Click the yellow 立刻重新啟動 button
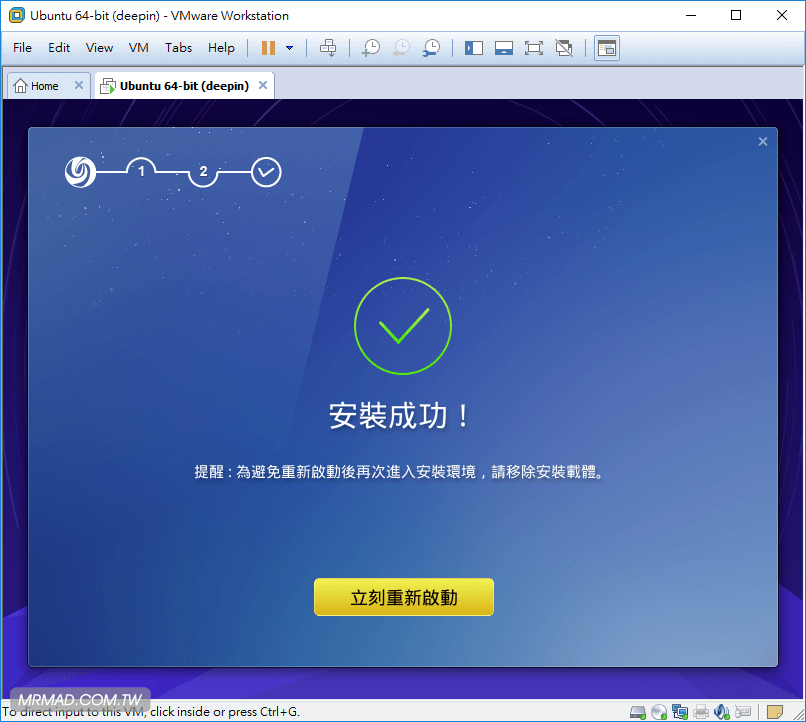Image resolution: width=806 pixels, height=722 pixels. pyautogui.click(x=403, y=597)
